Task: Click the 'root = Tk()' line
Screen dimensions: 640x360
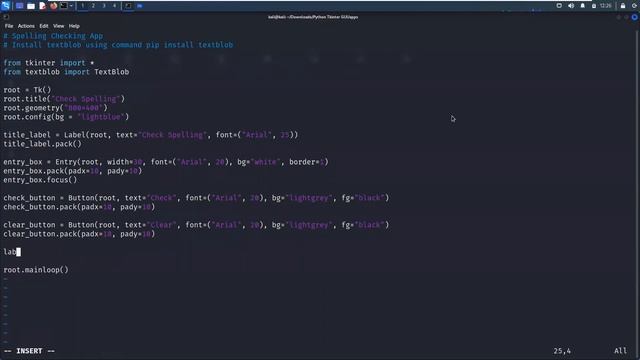Action: click(x=27, y=90)
